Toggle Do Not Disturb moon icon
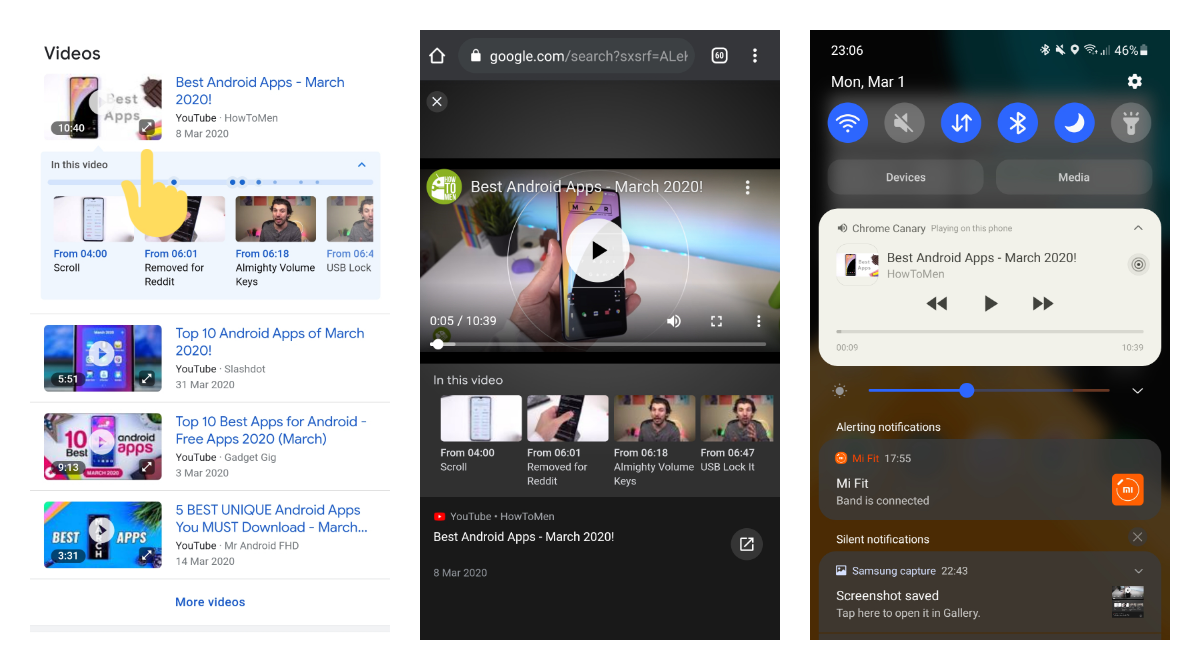Viewport: 1200px width, 670px height. (1075, 123)
